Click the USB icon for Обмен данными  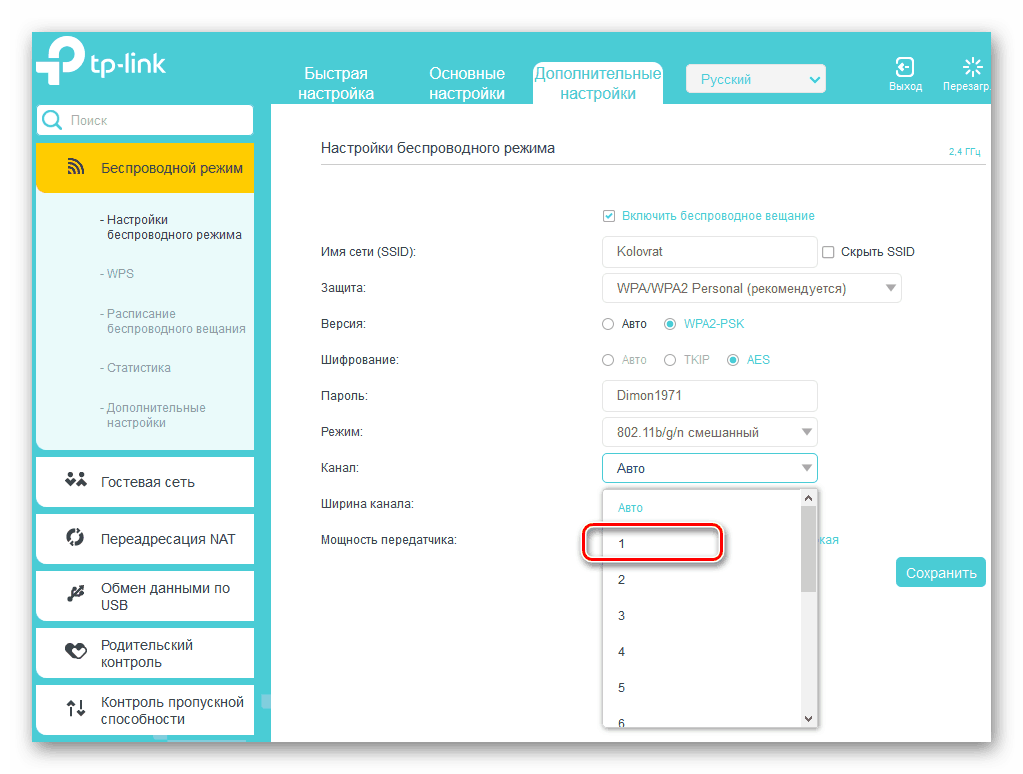(76, 595)
